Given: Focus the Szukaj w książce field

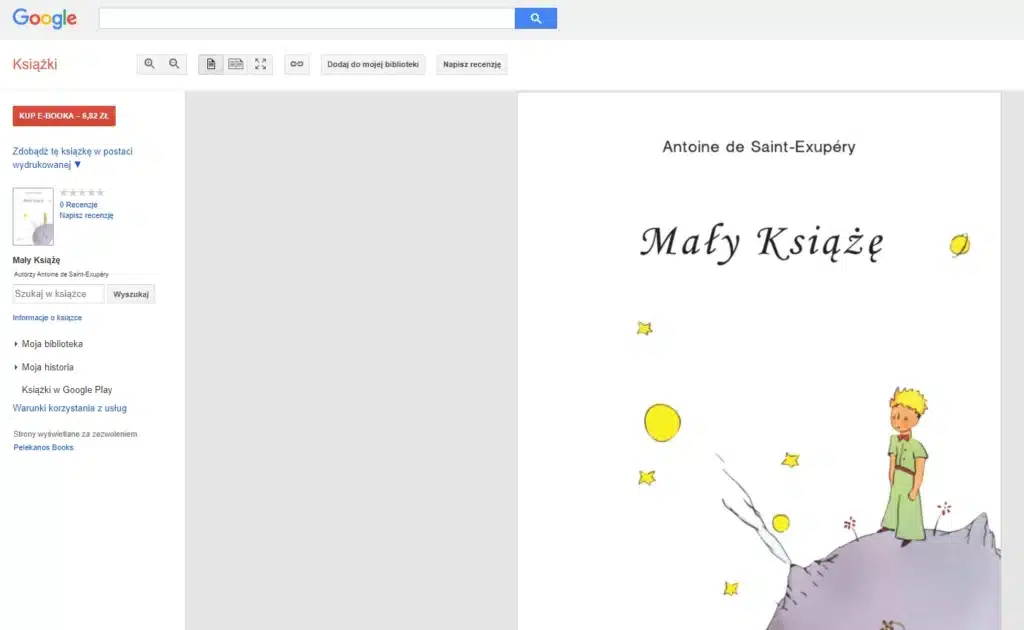Looking at the screenshot, I should tap(58, 294).
